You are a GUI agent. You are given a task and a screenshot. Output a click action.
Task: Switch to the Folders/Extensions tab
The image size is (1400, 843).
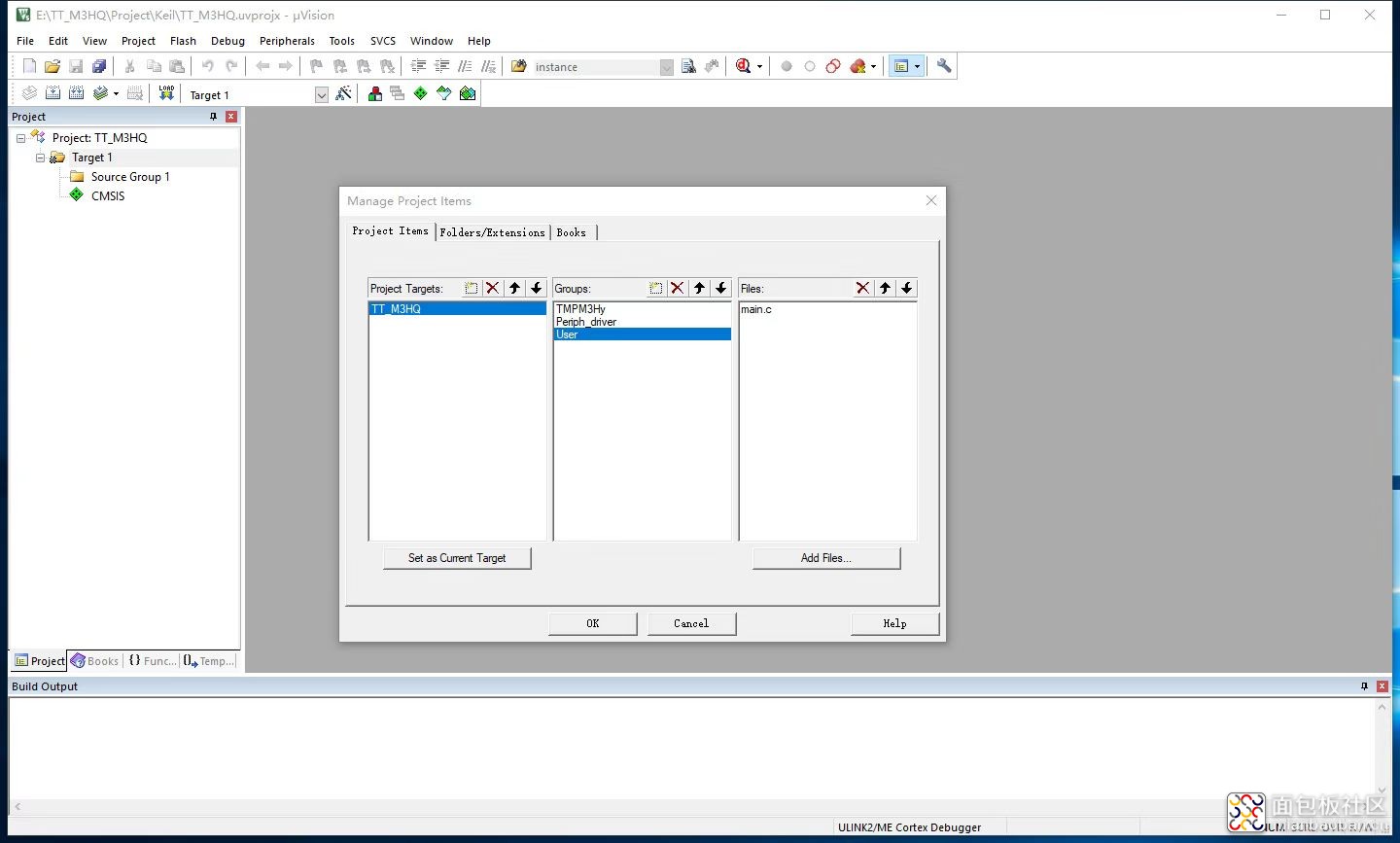[492, 232]
